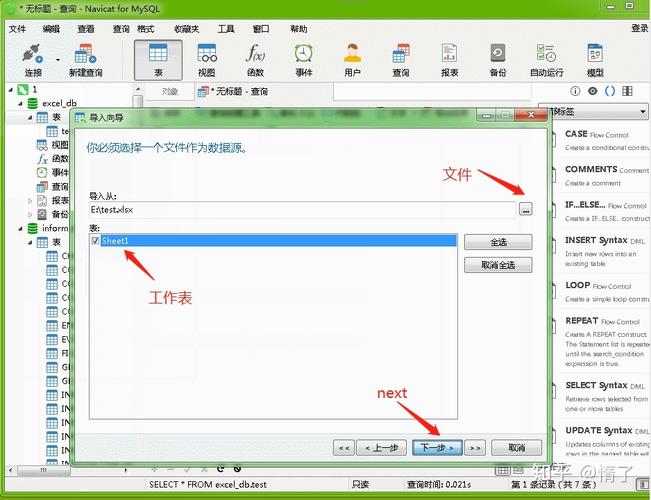651x500 pixels.
Task: Click the code snippet parentheses icon
Action: [610, 91]
